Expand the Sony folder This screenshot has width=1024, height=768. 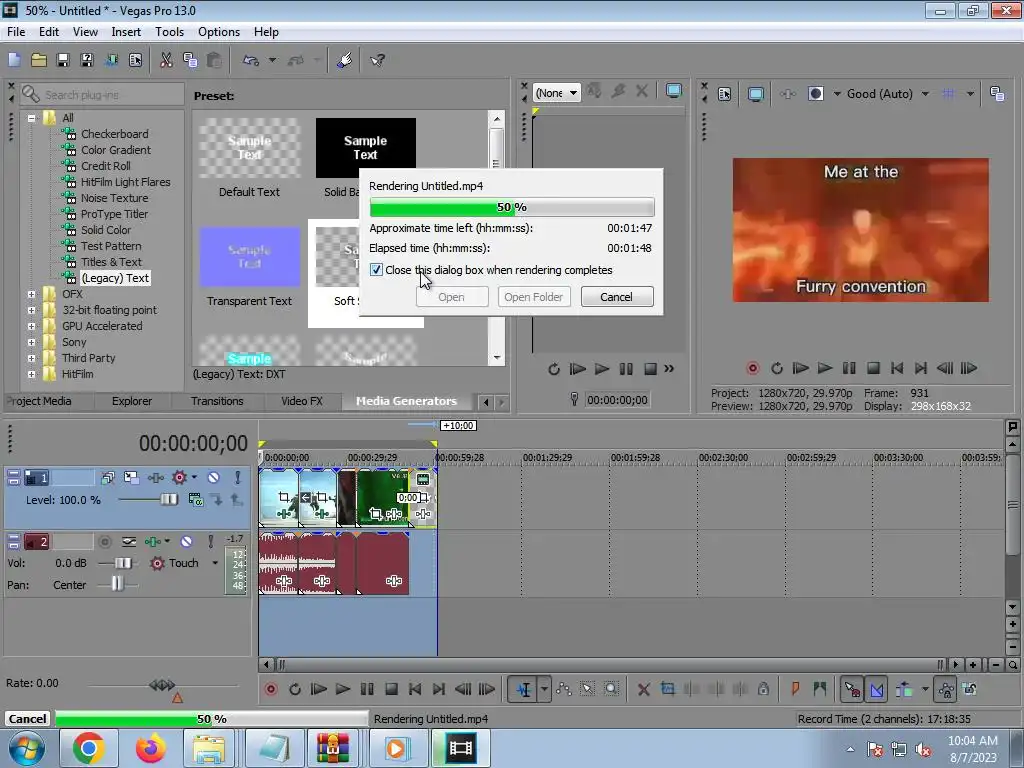pyautogui.click(x=31, y=342)
